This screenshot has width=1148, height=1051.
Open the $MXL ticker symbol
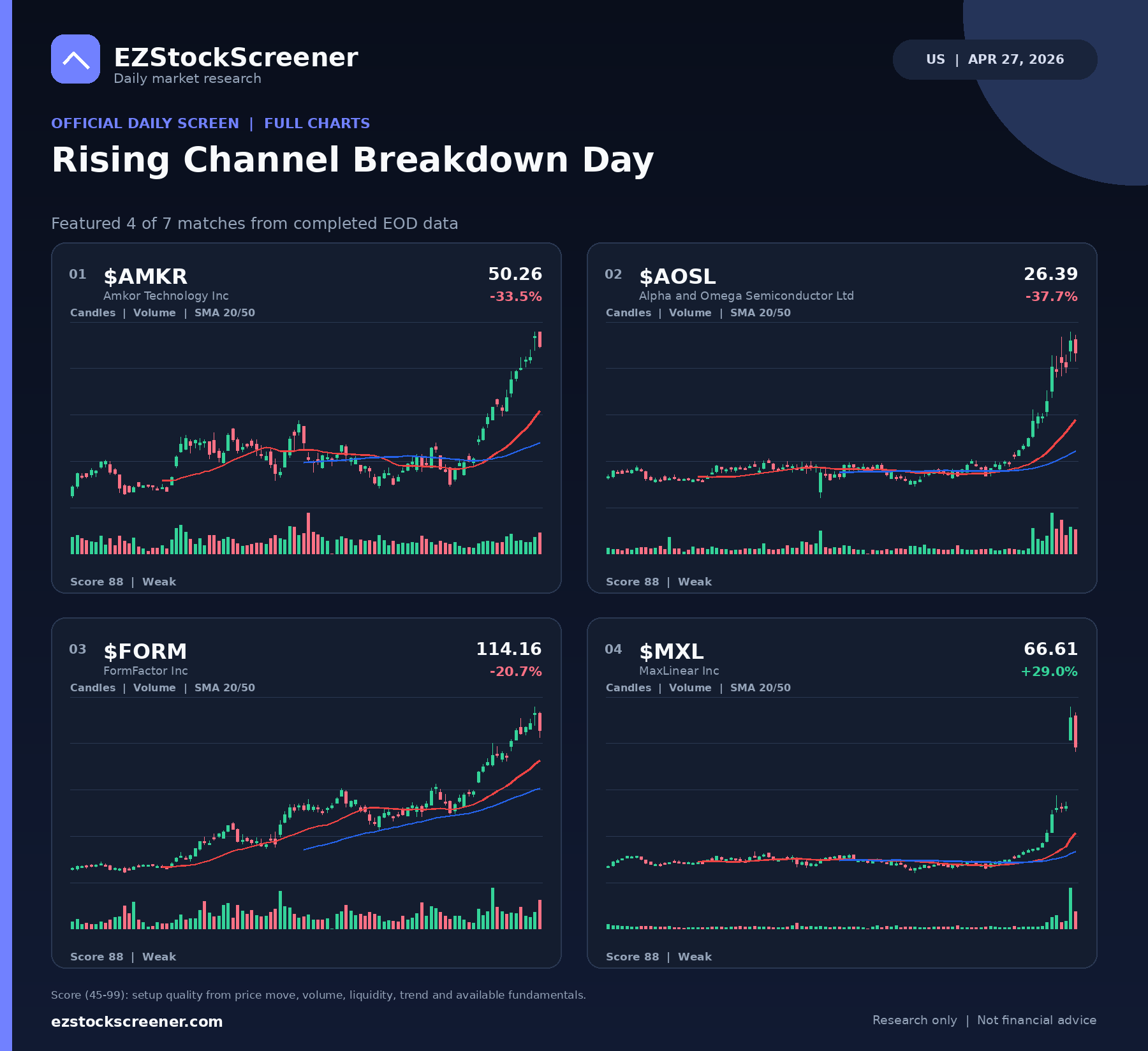[x=672, y=652]
